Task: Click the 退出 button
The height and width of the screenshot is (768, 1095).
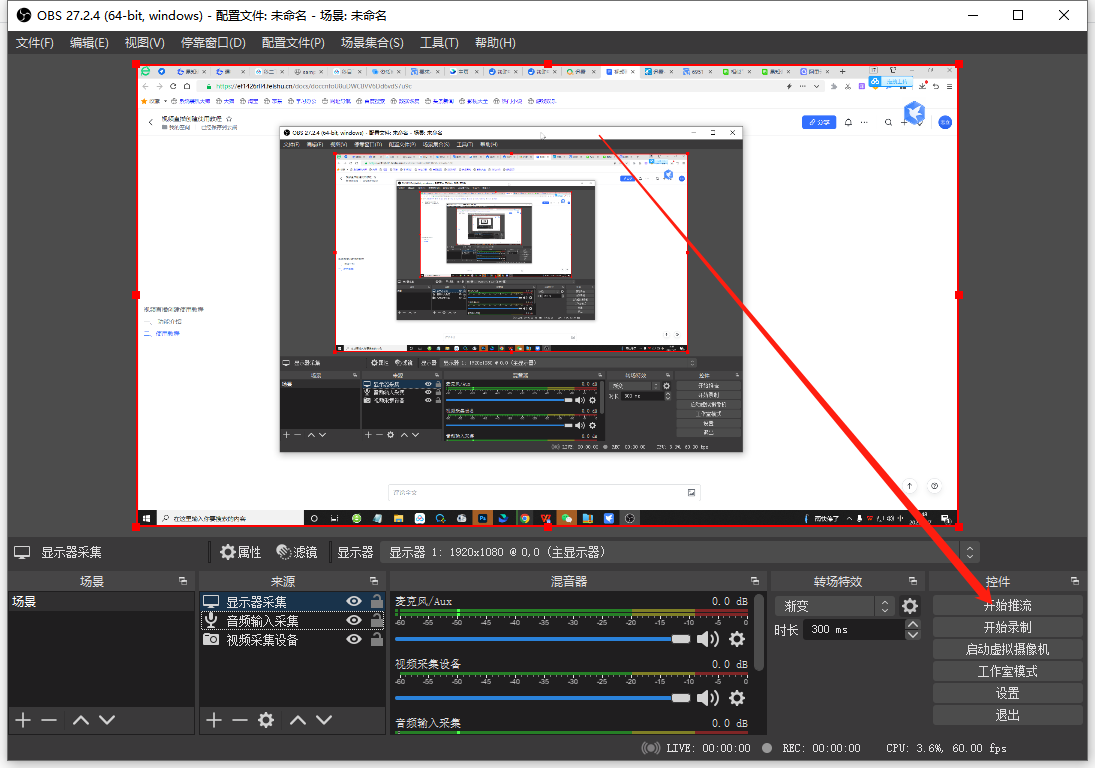Action: pos(1007,715)
